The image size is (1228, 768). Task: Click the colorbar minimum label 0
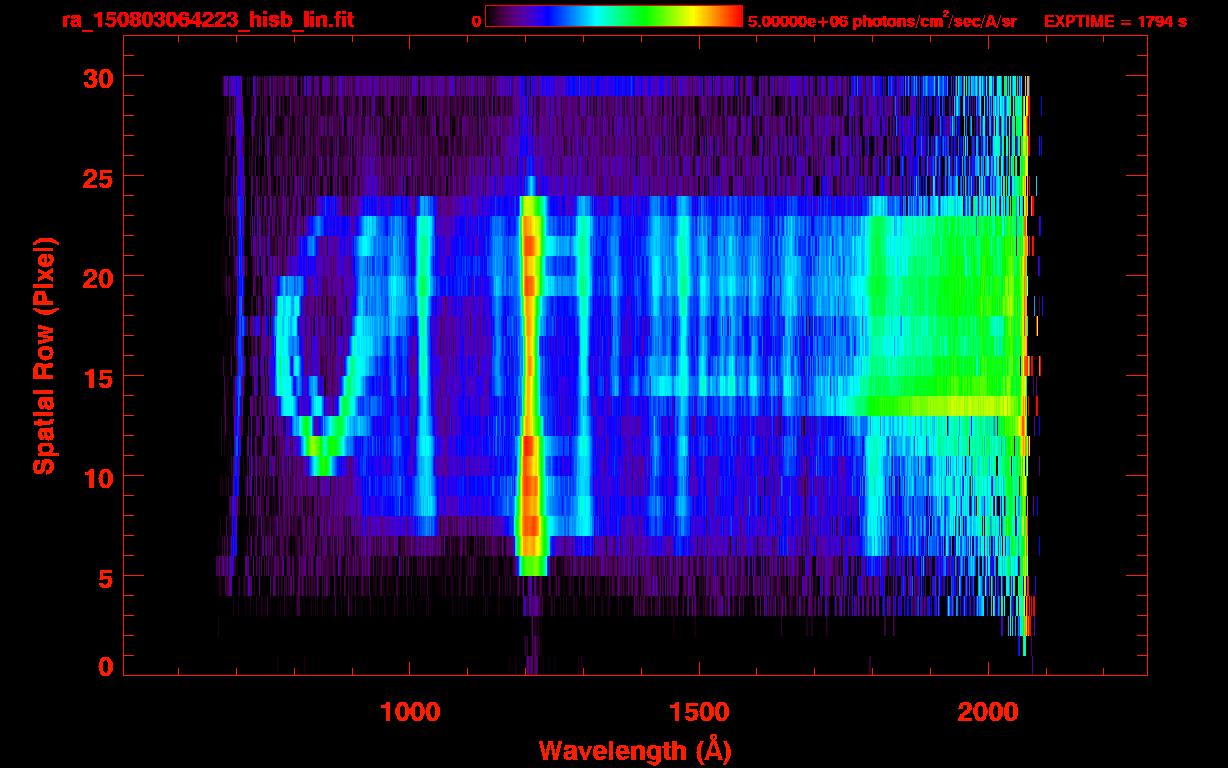pos(476,21)
